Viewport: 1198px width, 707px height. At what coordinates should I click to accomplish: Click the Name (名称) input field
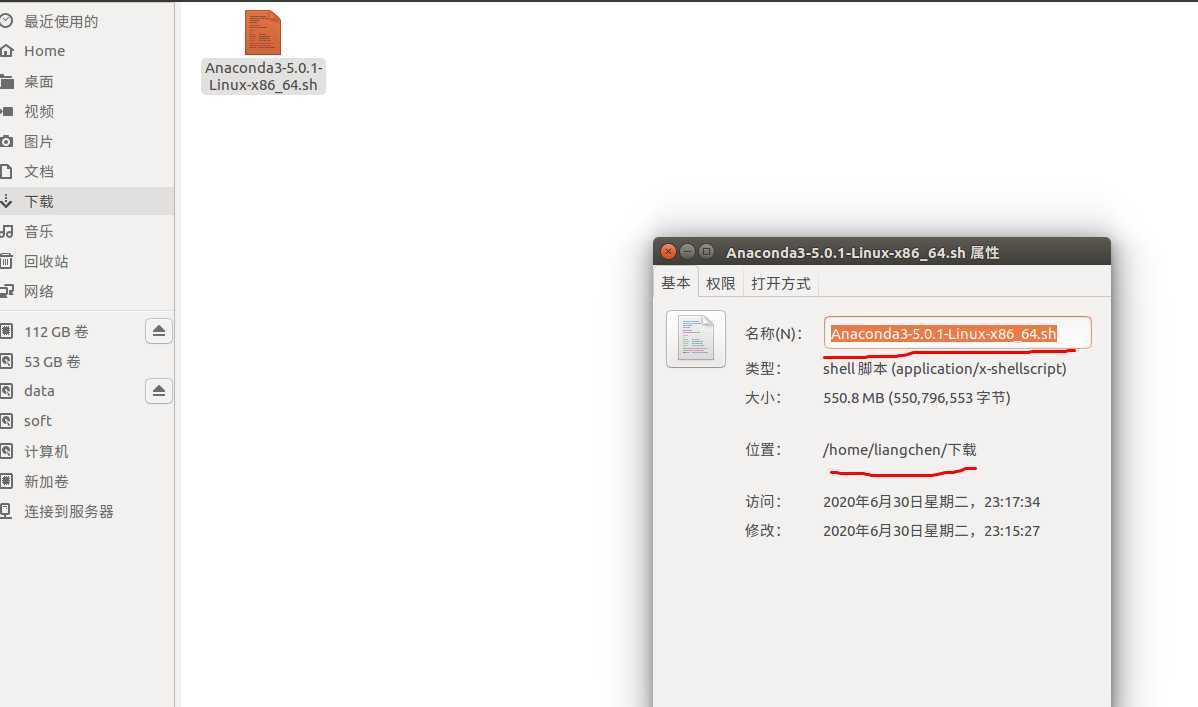tap(957, 333)
